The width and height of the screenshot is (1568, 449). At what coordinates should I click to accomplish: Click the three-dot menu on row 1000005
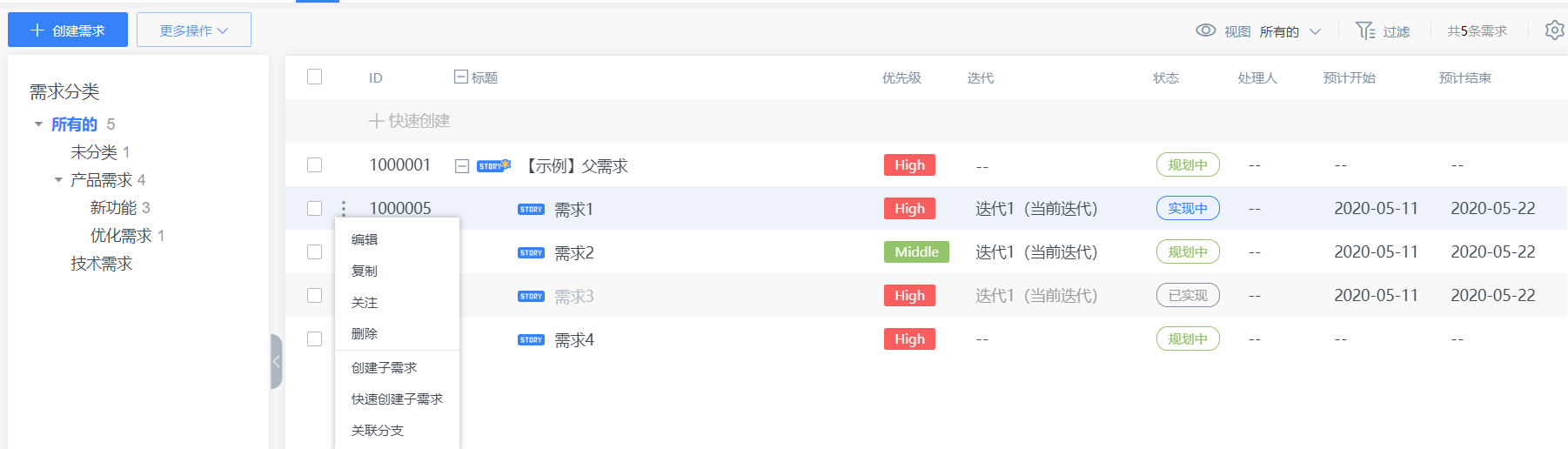344,209
